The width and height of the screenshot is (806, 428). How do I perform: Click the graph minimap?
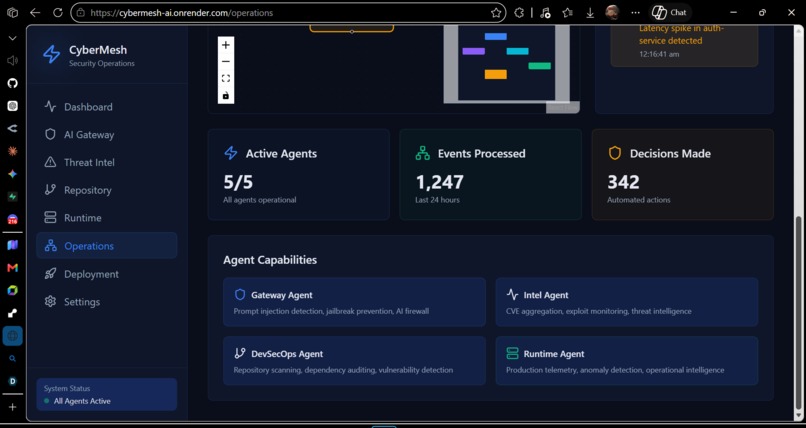coord(506,64)
